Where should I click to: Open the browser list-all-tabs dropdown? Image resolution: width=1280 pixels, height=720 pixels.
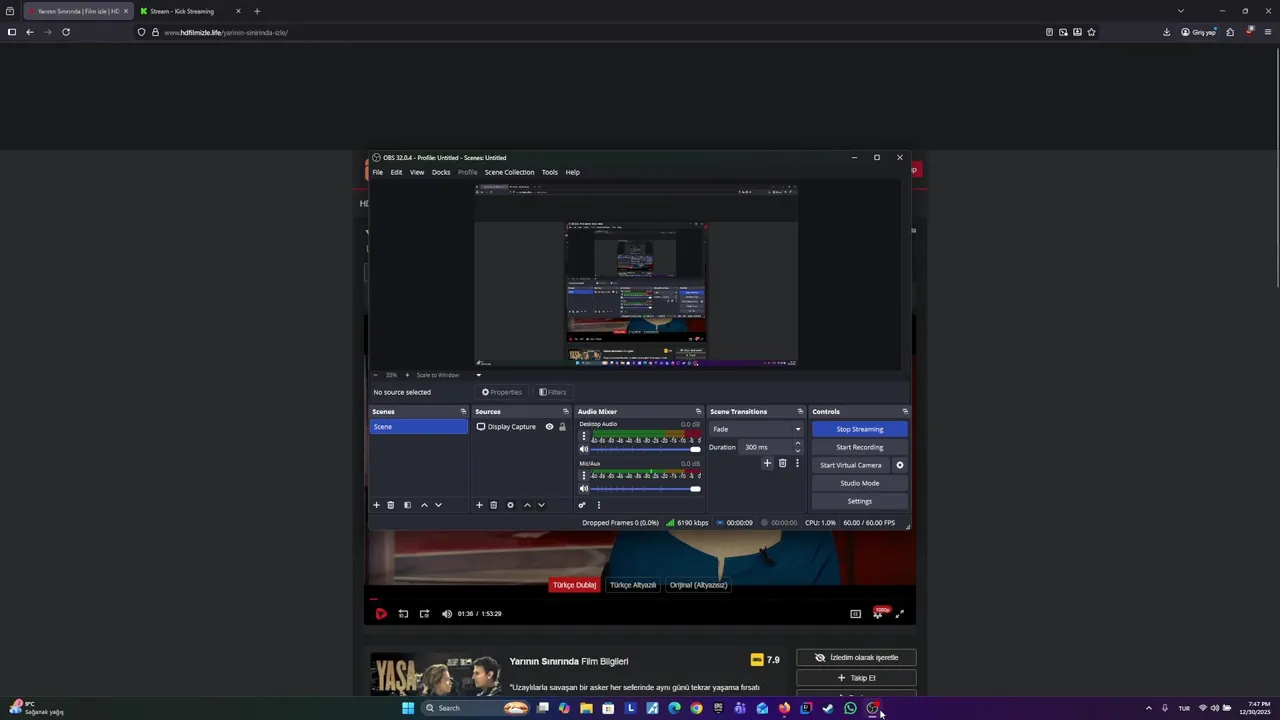(1180, 11)
